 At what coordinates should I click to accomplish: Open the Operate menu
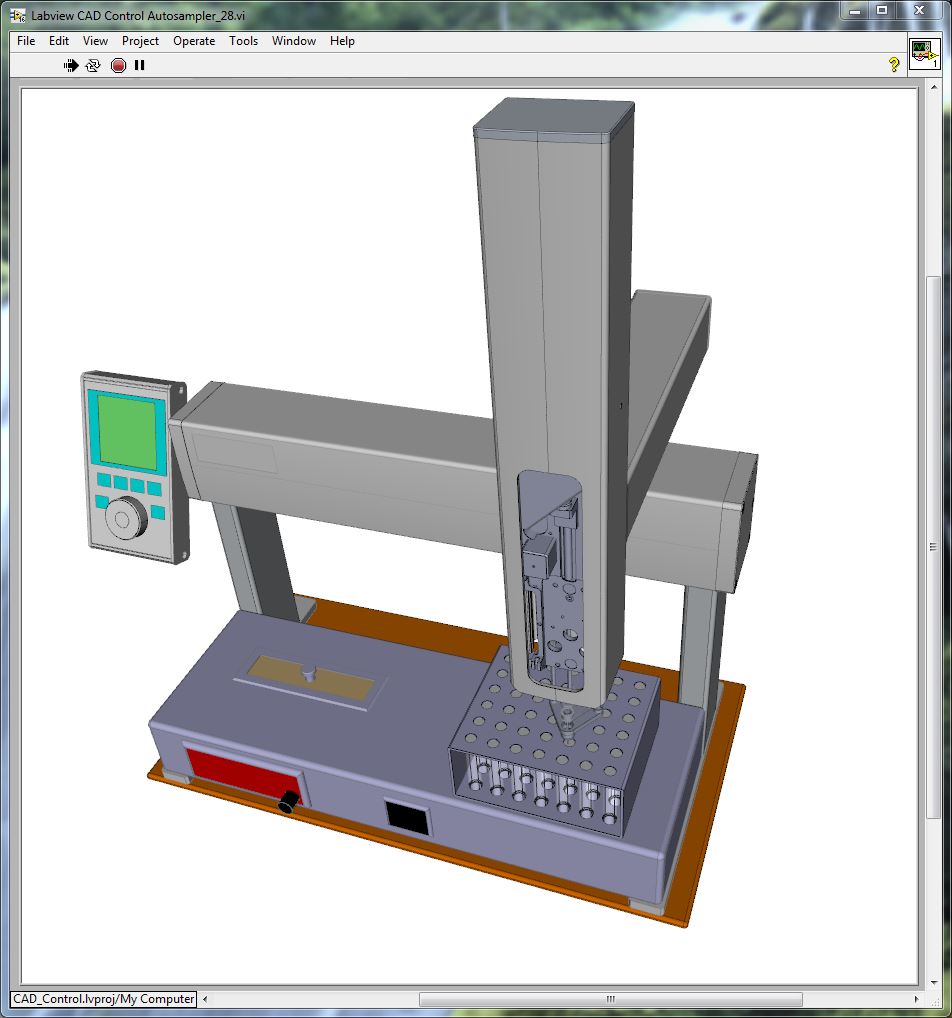click(194, 41)
